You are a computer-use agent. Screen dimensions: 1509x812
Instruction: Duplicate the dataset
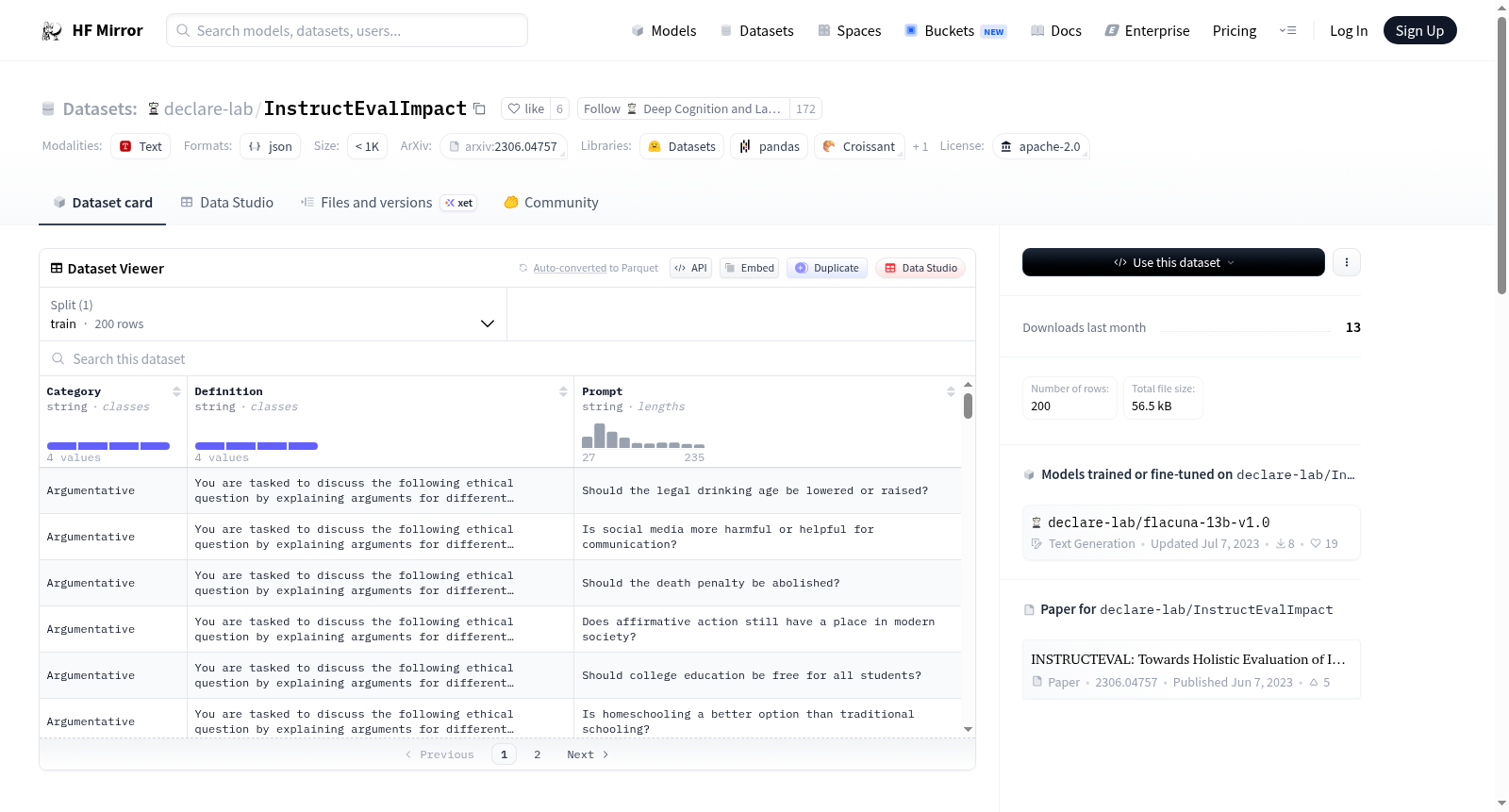827,268
